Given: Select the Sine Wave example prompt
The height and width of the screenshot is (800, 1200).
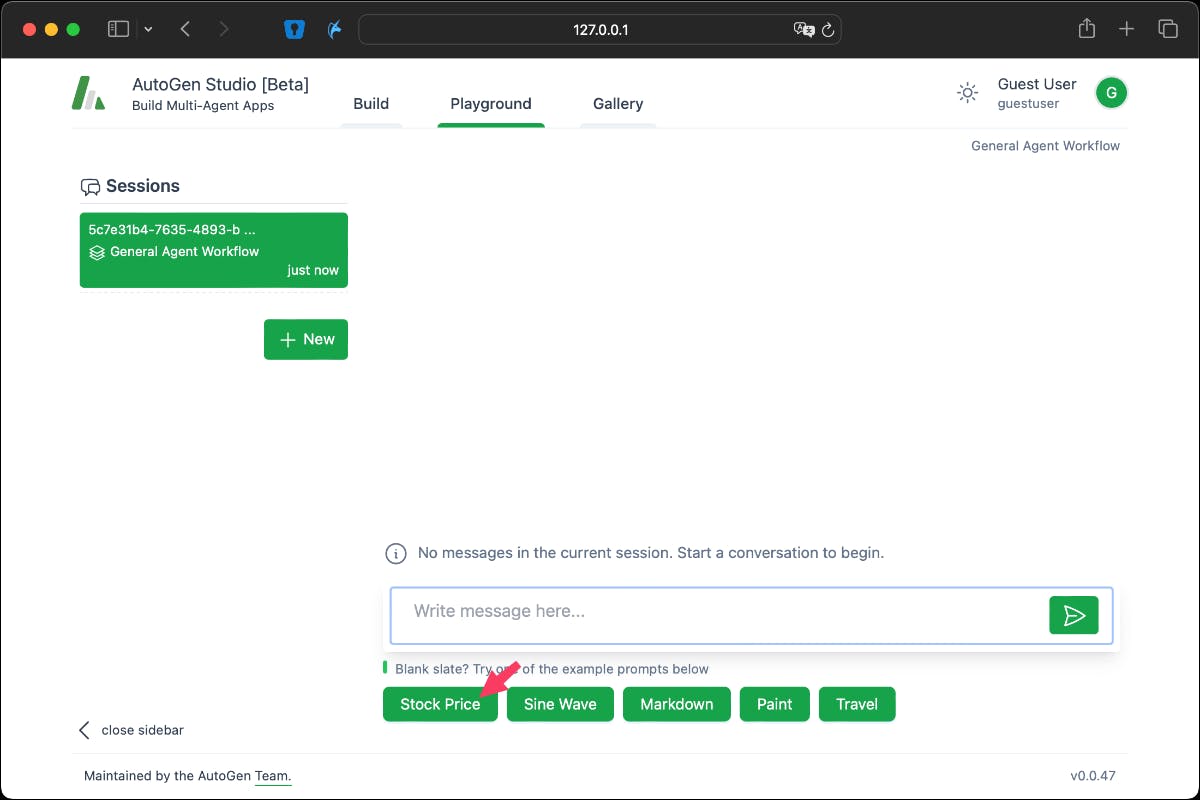Looking at the screenshot, I should (x=560, y=704).
